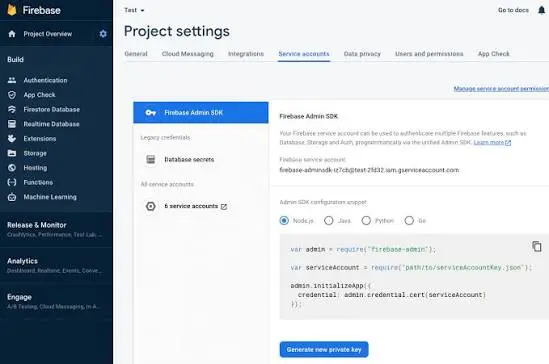Open the project settings gear icon

pos(103,34)
